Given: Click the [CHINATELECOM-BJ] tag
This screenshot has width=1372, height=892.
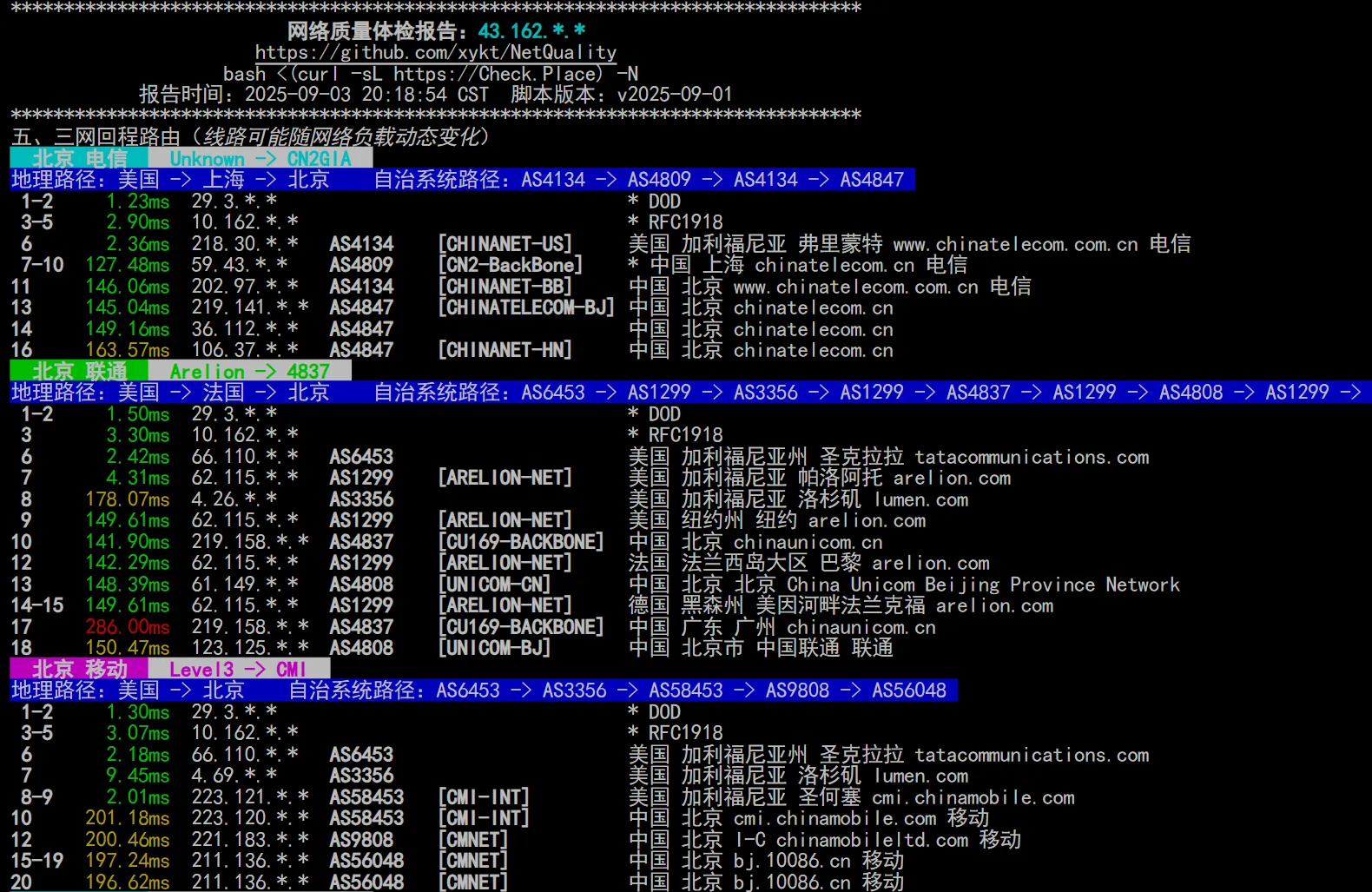Looking at the screenshot, I should tap(526, 307).
